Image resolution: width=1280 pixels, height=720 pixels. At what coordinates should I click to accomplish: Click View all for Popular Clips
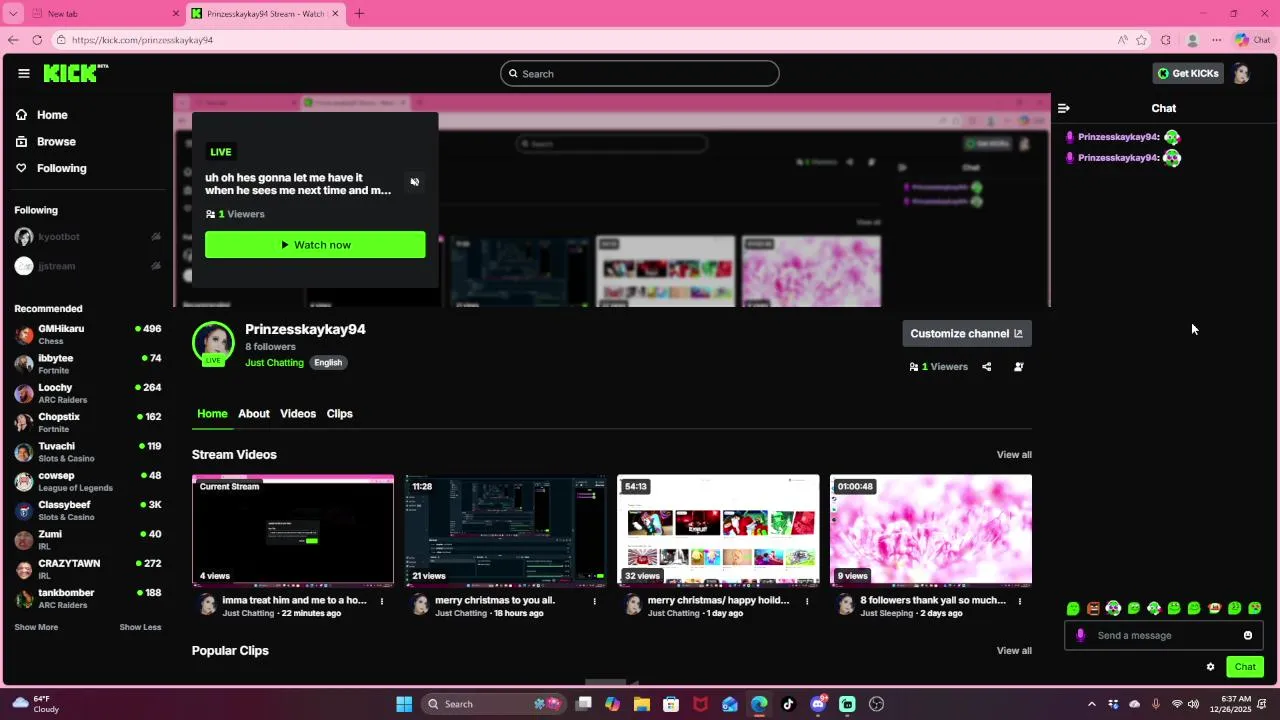point(1014,651)
